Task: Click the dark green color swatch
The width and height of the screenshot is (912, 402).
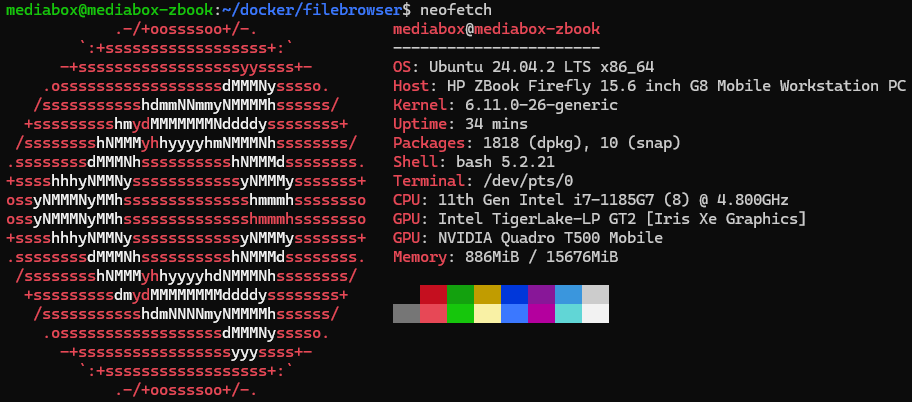Action: coord(461,294)
